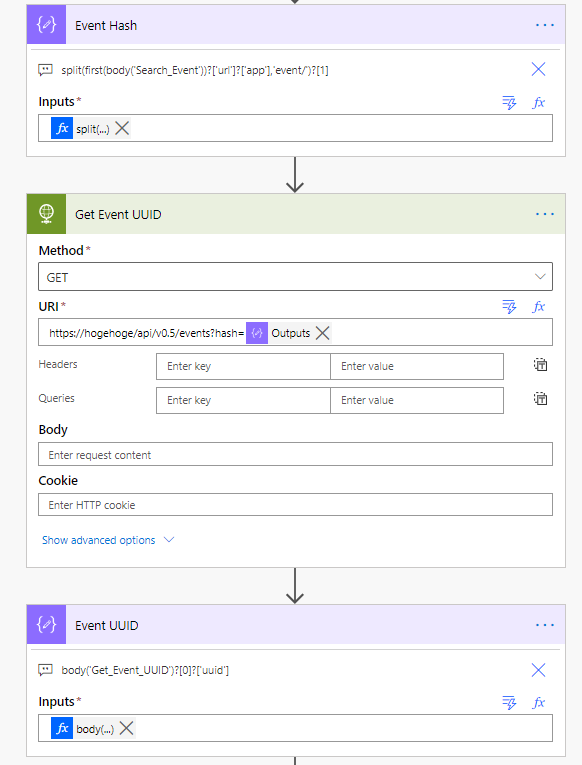This screenshot has height=765, width=582.
Task: Click the Queries Enter value field
Action: (417, 401)
